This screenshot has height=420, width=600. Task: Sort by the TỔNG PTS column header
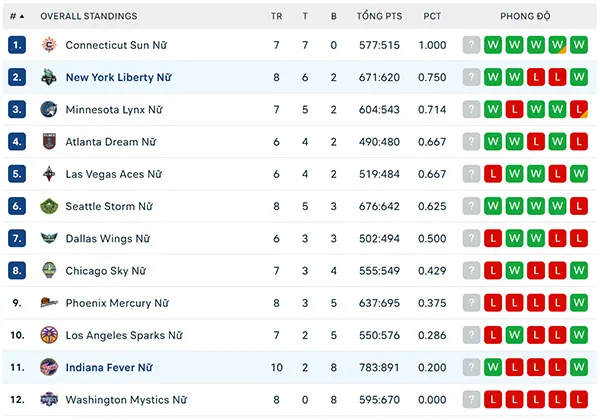pyautogui.click(x=379, y=16)
